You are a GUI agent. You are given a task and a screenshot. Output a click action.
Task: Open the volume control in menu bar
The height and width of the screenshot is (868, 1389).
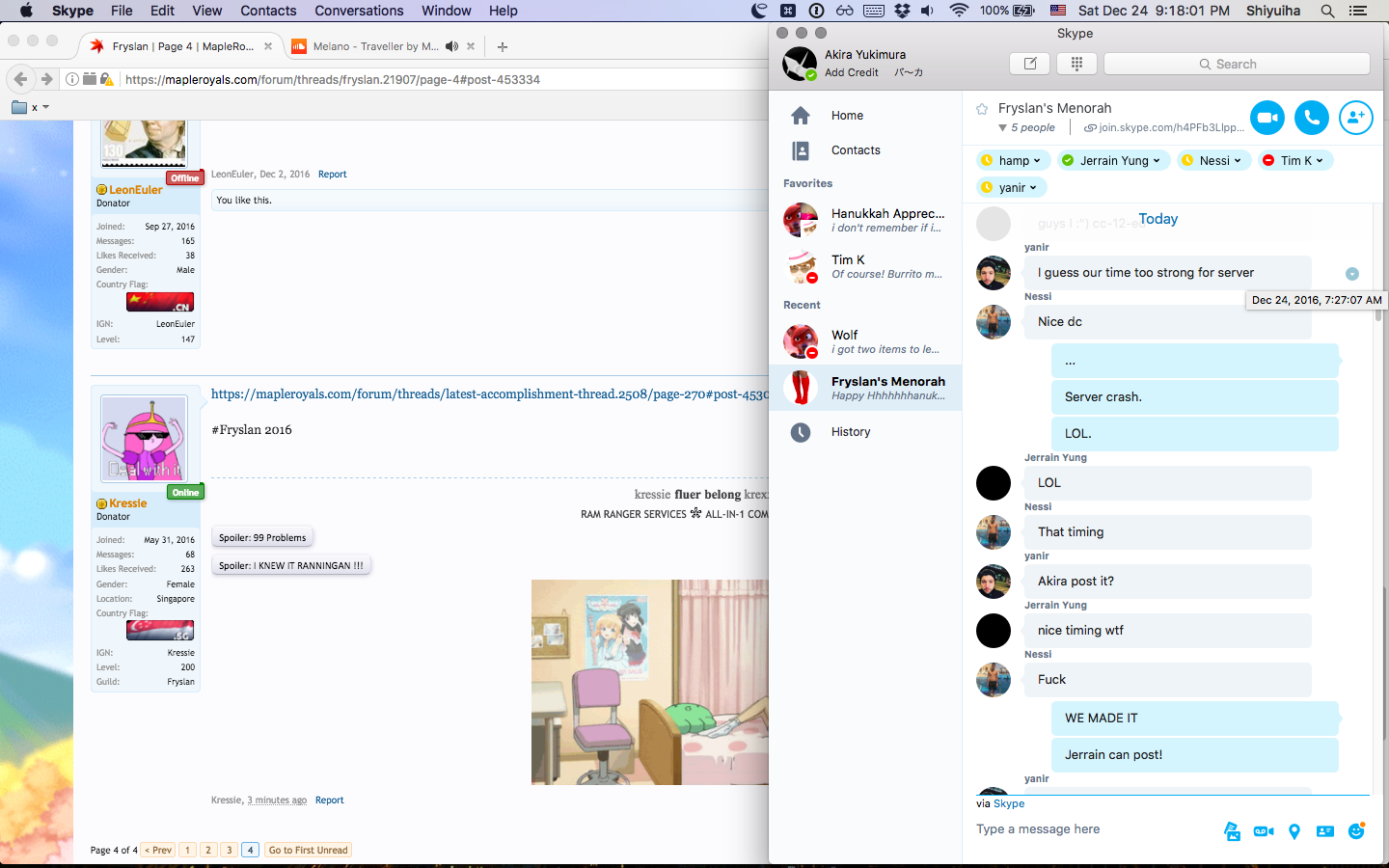tap(927, 11)
